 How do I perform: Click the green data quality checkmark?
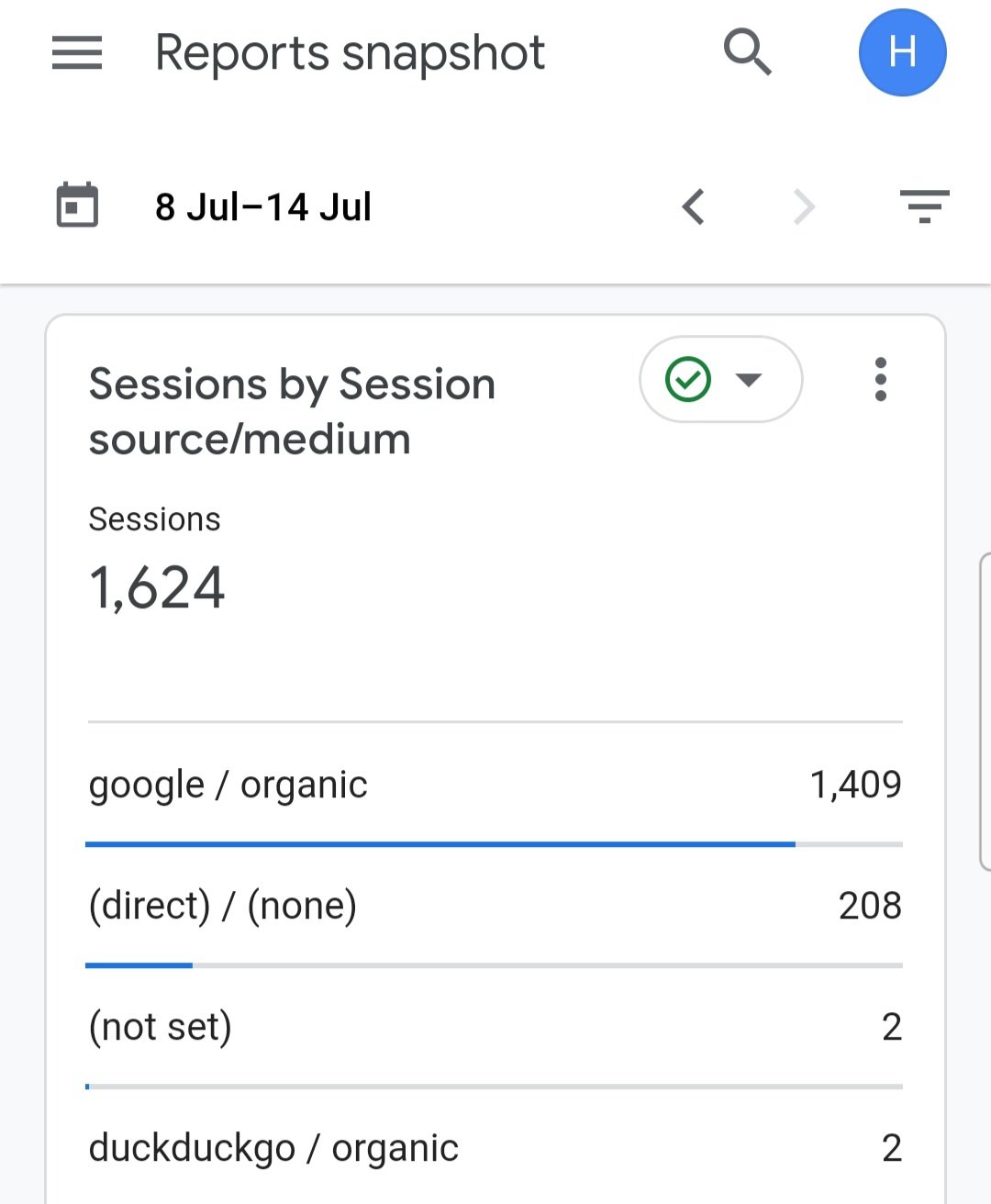688,379
